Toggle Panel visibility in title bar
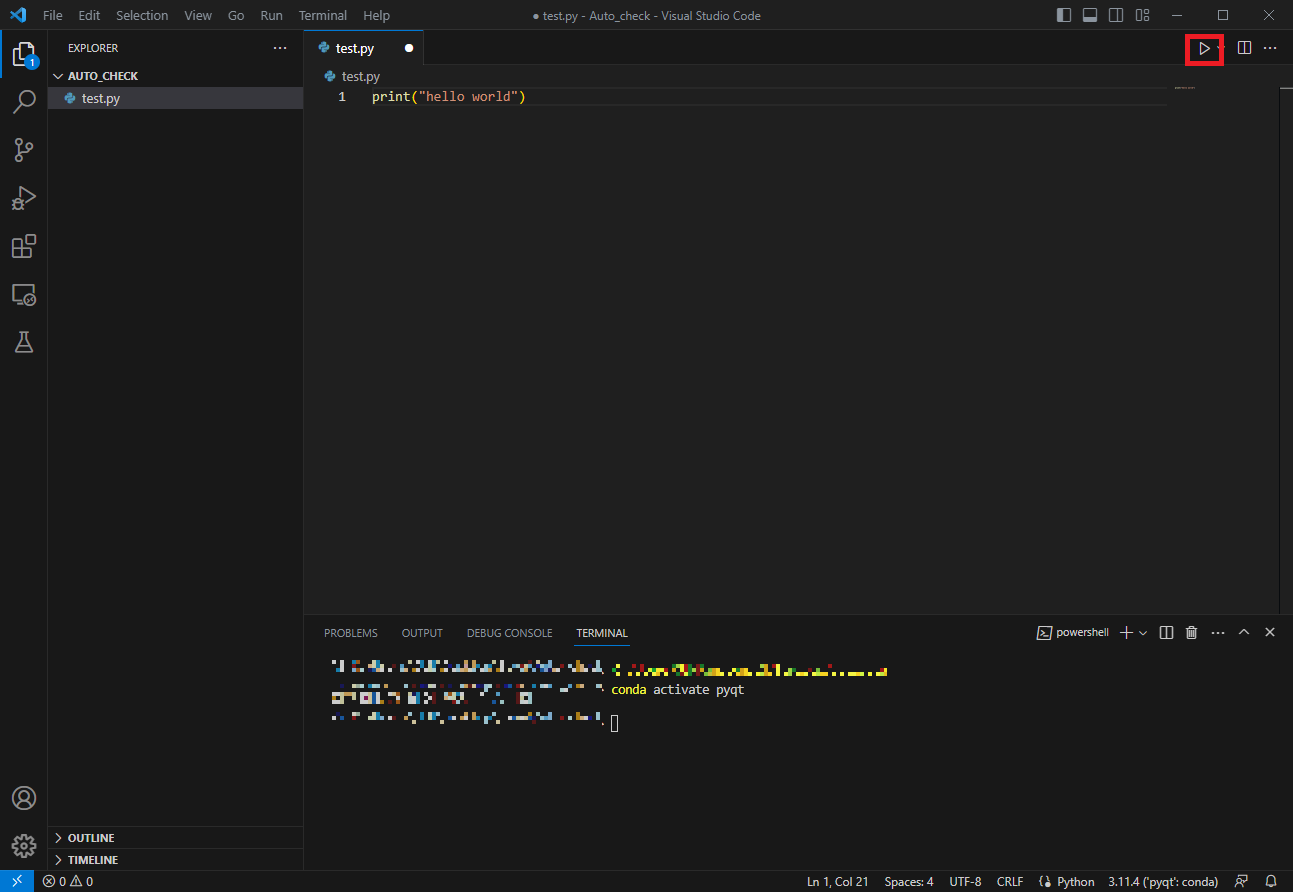This screenshot has height=892, width=1293. coord(1090,16)
